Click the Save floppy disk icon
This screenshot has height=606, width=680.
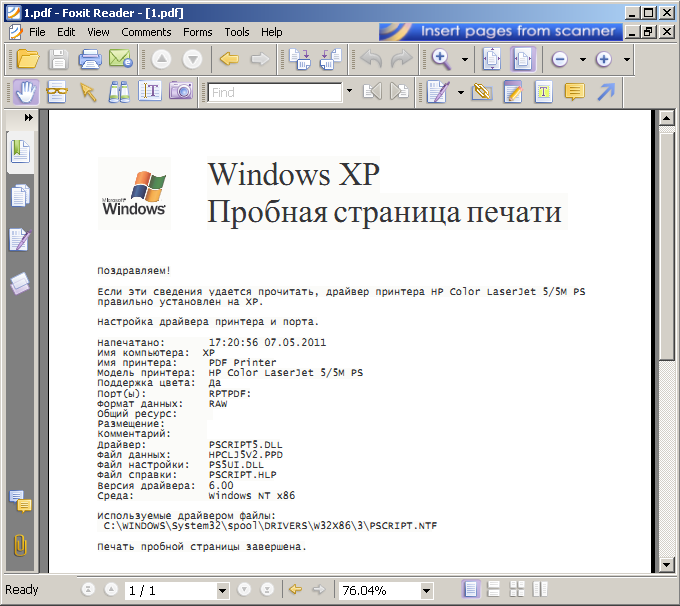(58, 59)
